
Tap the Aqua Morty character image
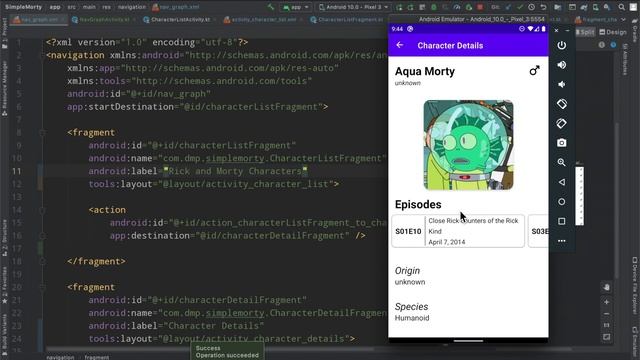(x=469, y=145)
